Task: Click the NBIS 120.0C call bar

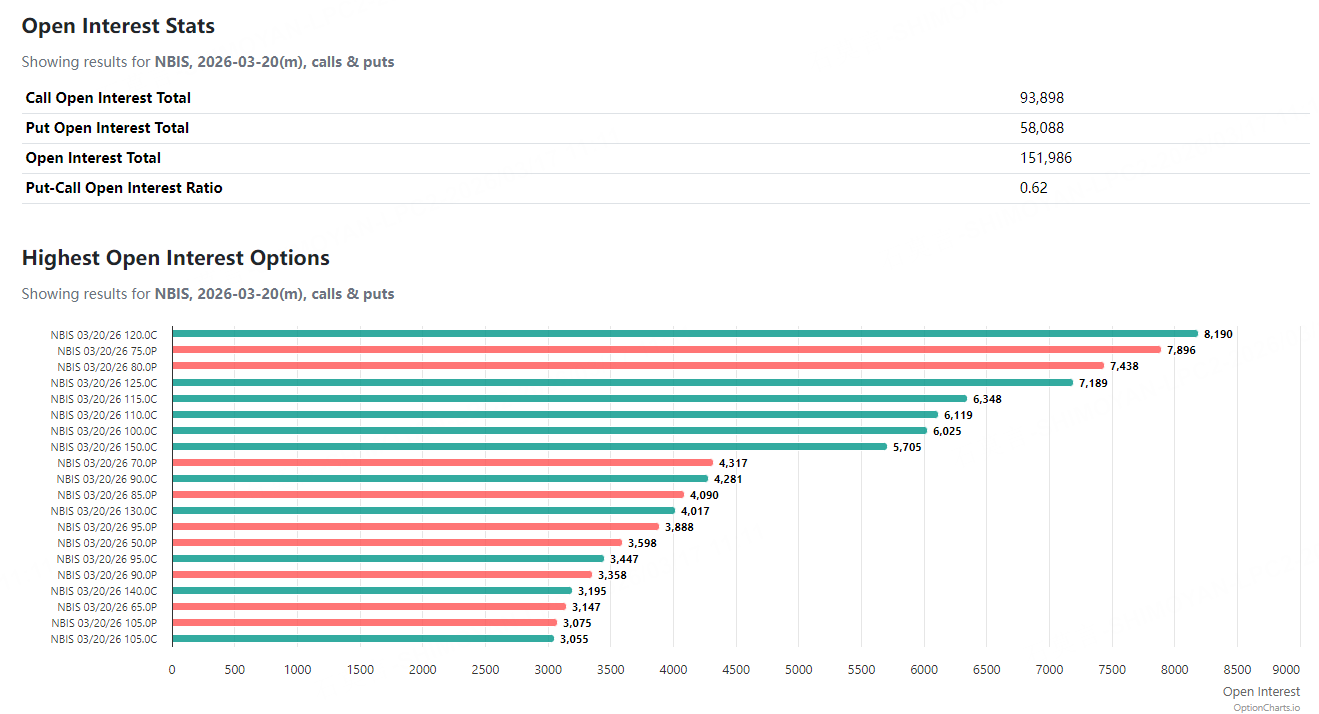Action: (x=684, y=334)
